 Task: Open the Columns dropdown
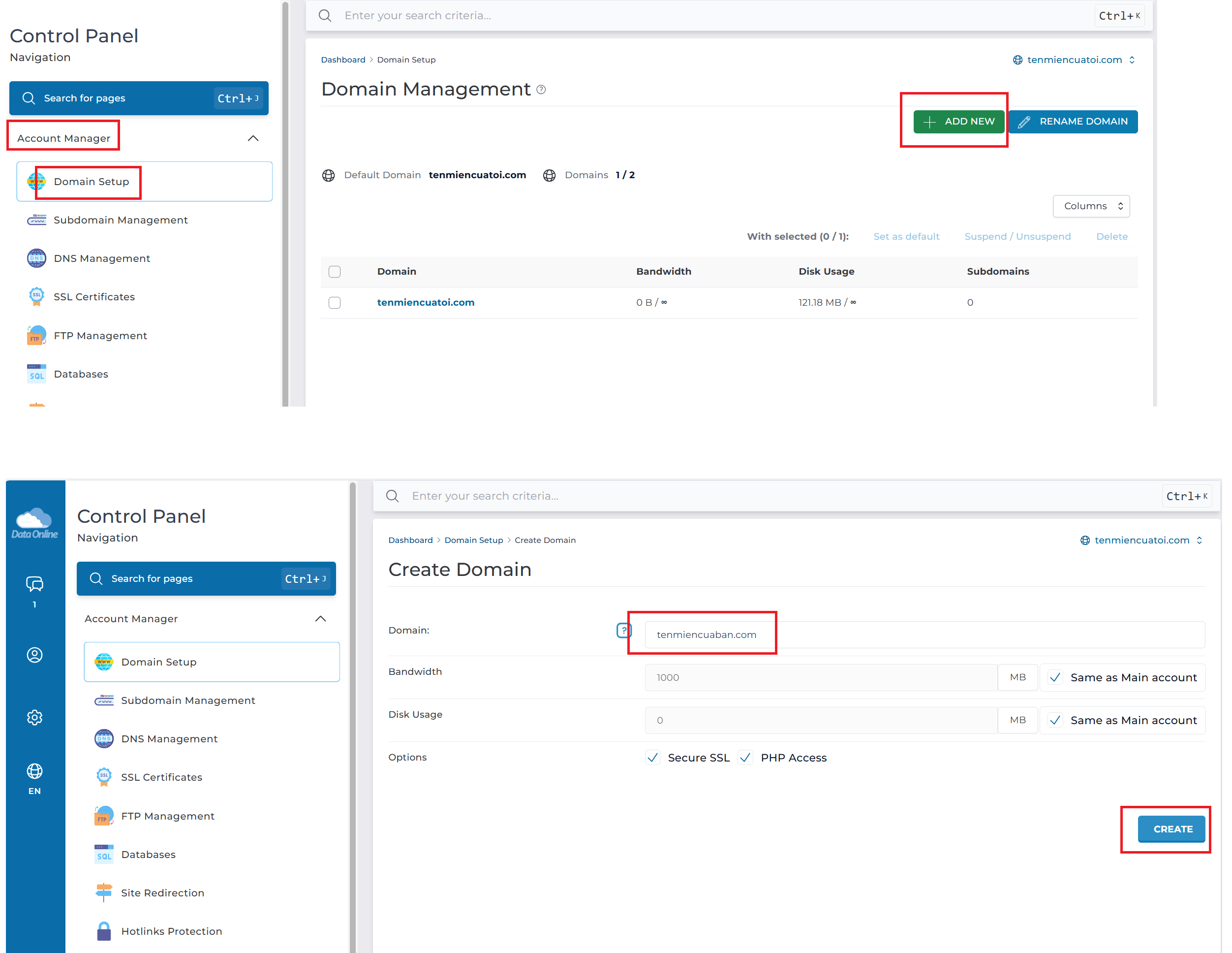click(x=1091, y=206)
